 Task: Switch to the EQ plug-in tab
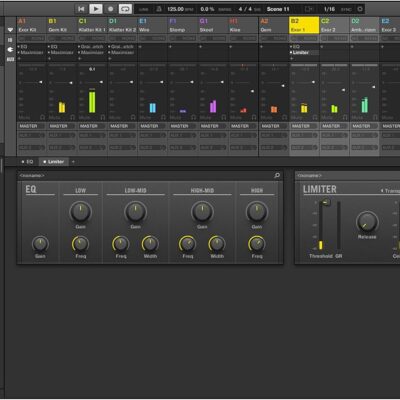(x=28, y=162)
